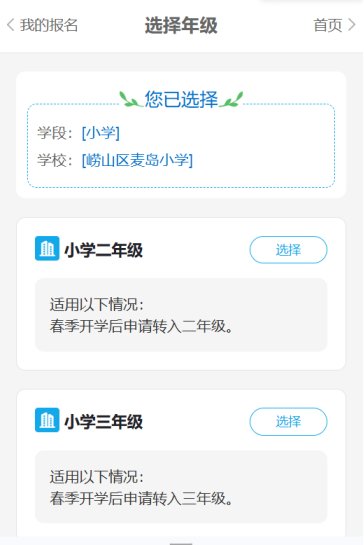The width and height of the screenshot is (364, 545).
Task: Click the 小学三年级 card title
Action: pyautogui.click(x=104, y=422)
